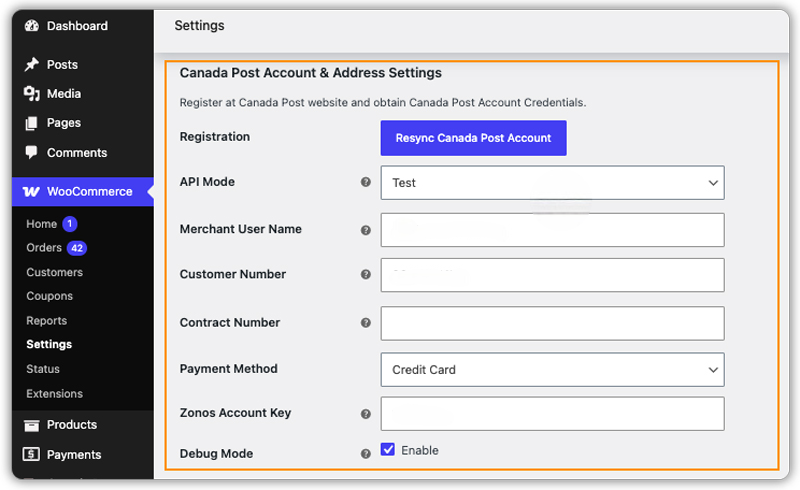The width and height of the screenshot is (800, 490).
Task: Click help icon next to Debug Mode
Action: tap(366, 454)
